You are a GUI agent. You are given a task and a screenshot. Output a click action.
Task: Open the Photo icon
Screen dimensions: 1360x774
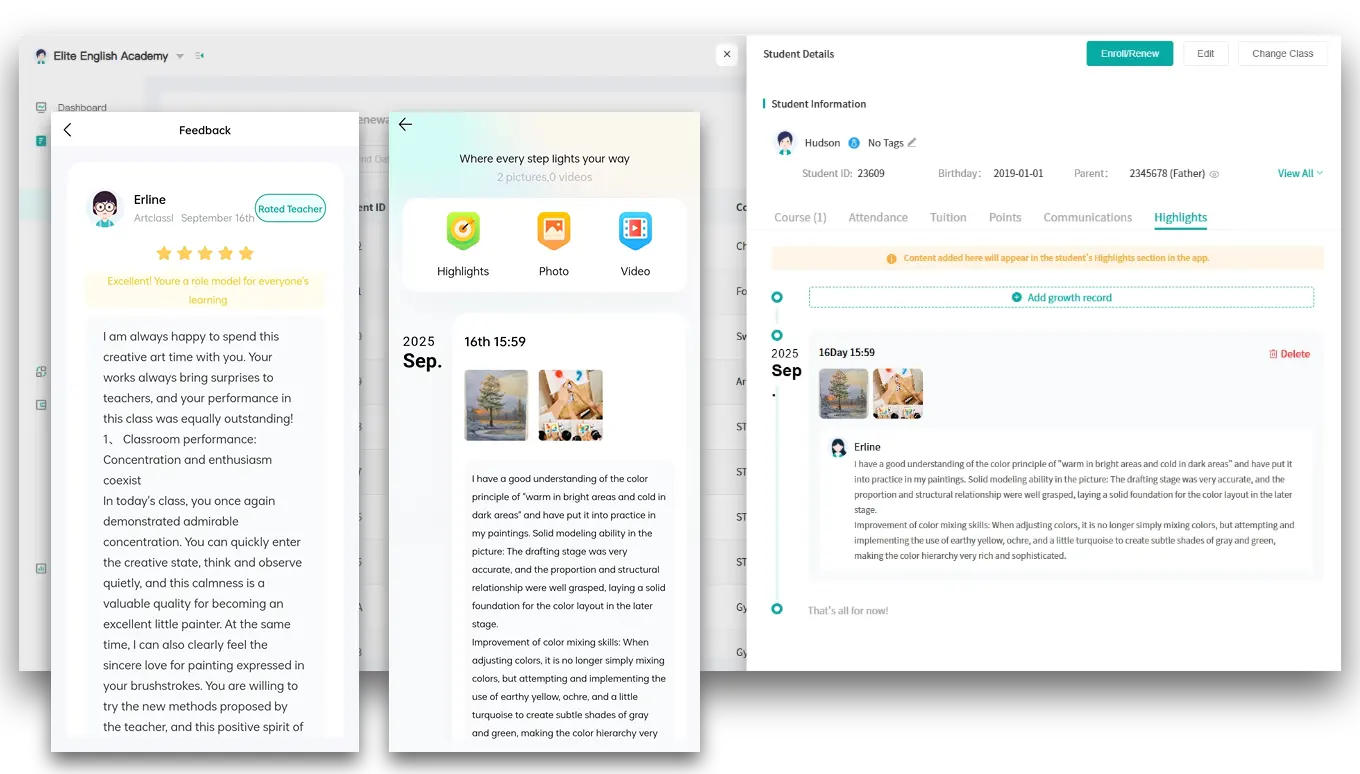pyautogui.click(x=553, y=232)
